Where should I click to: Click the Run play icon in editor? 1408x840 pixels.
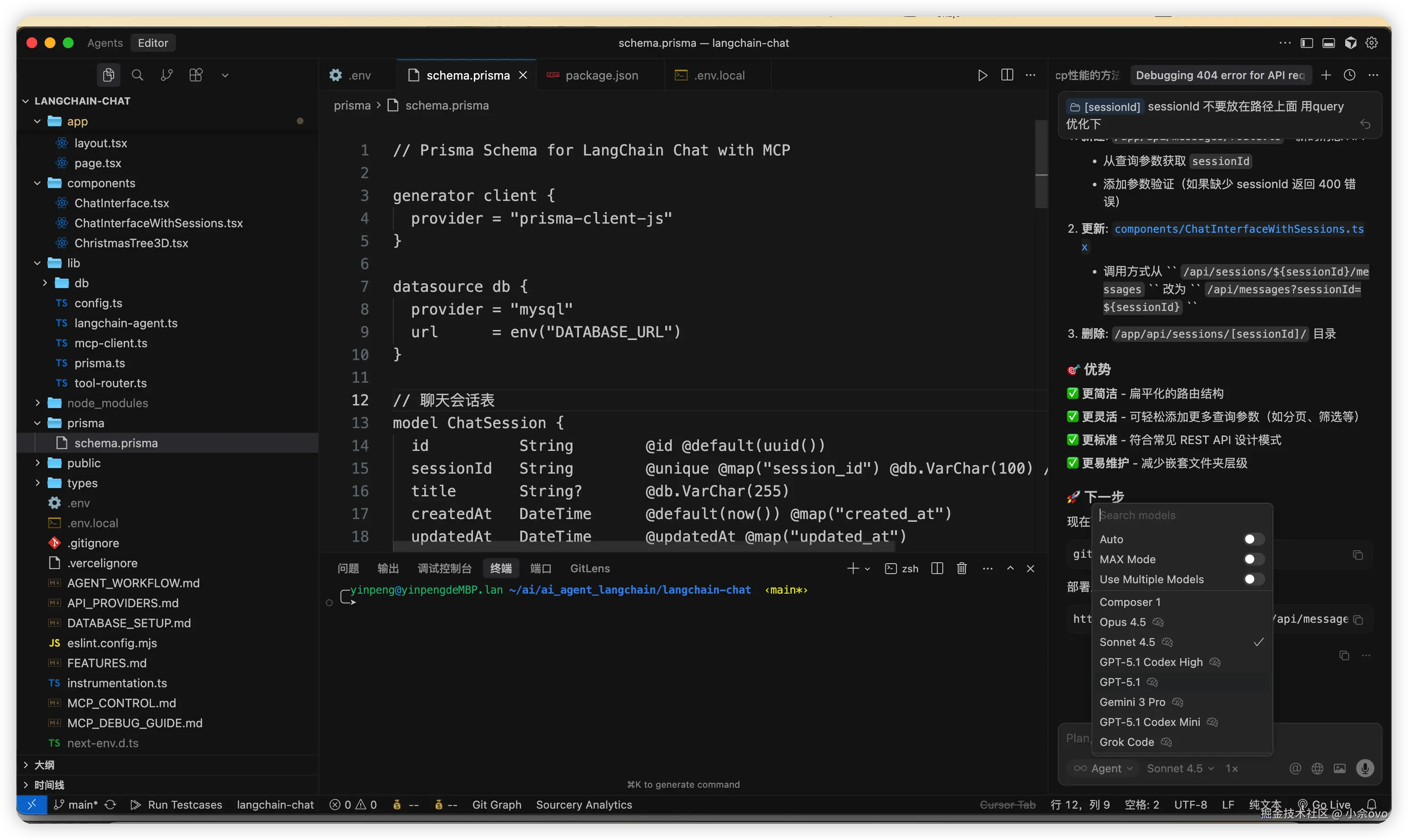(x=982, y=75)
